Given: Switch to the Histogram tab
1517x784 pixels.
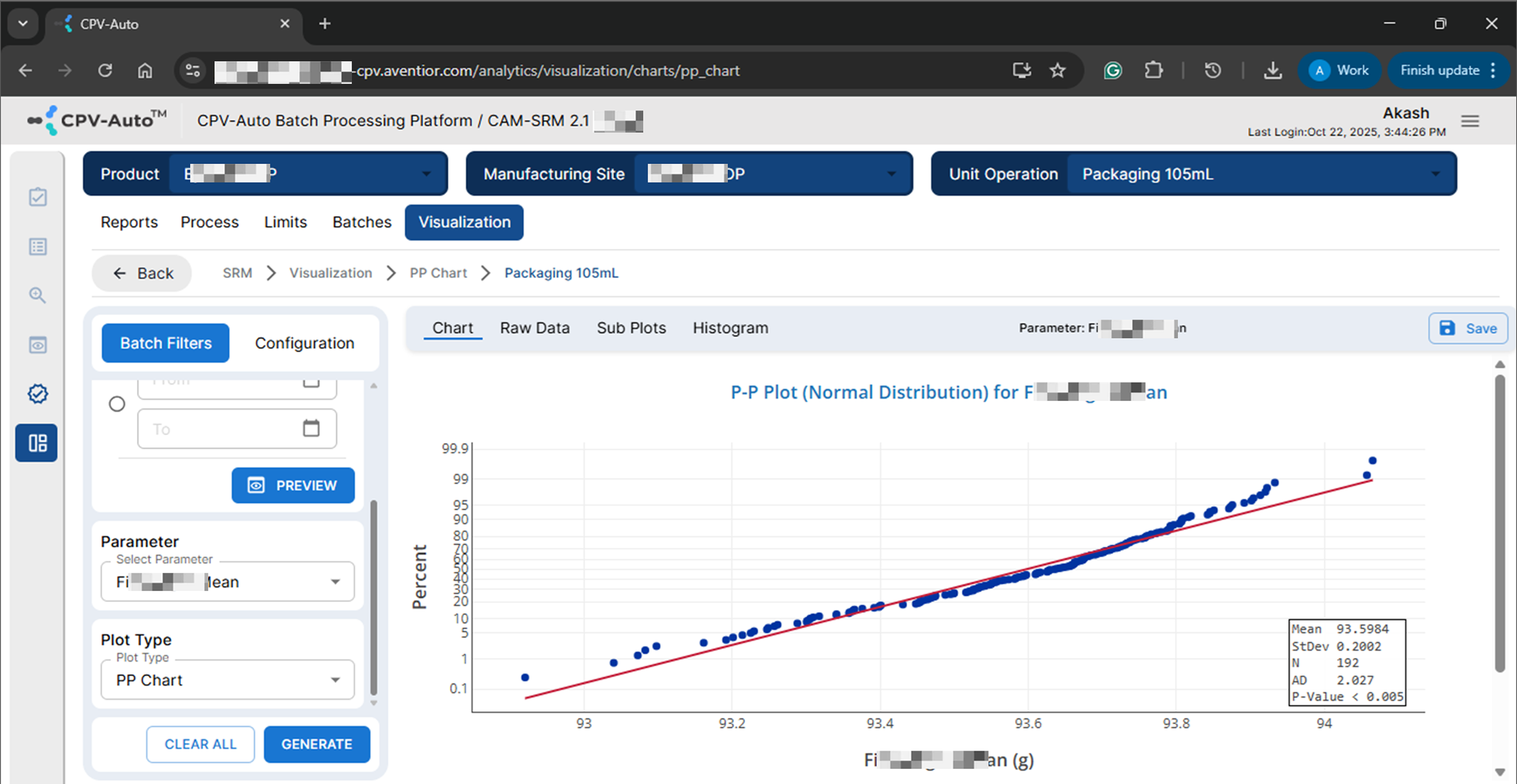Looking at the screenshot, I should click(x=729, y=328).
